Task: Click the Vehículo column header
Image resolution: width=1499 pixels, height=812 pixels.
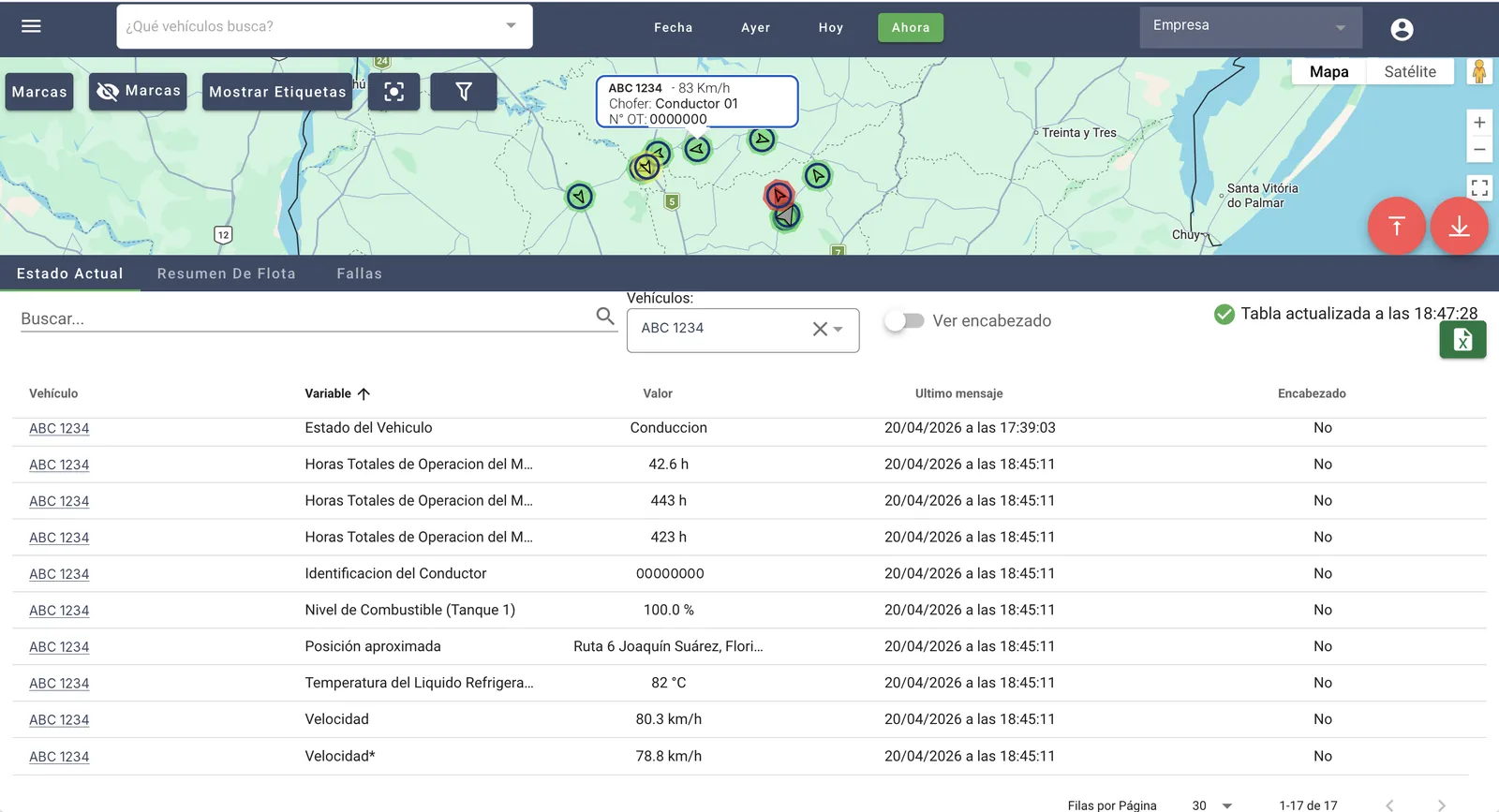Action: click(53, 393)
